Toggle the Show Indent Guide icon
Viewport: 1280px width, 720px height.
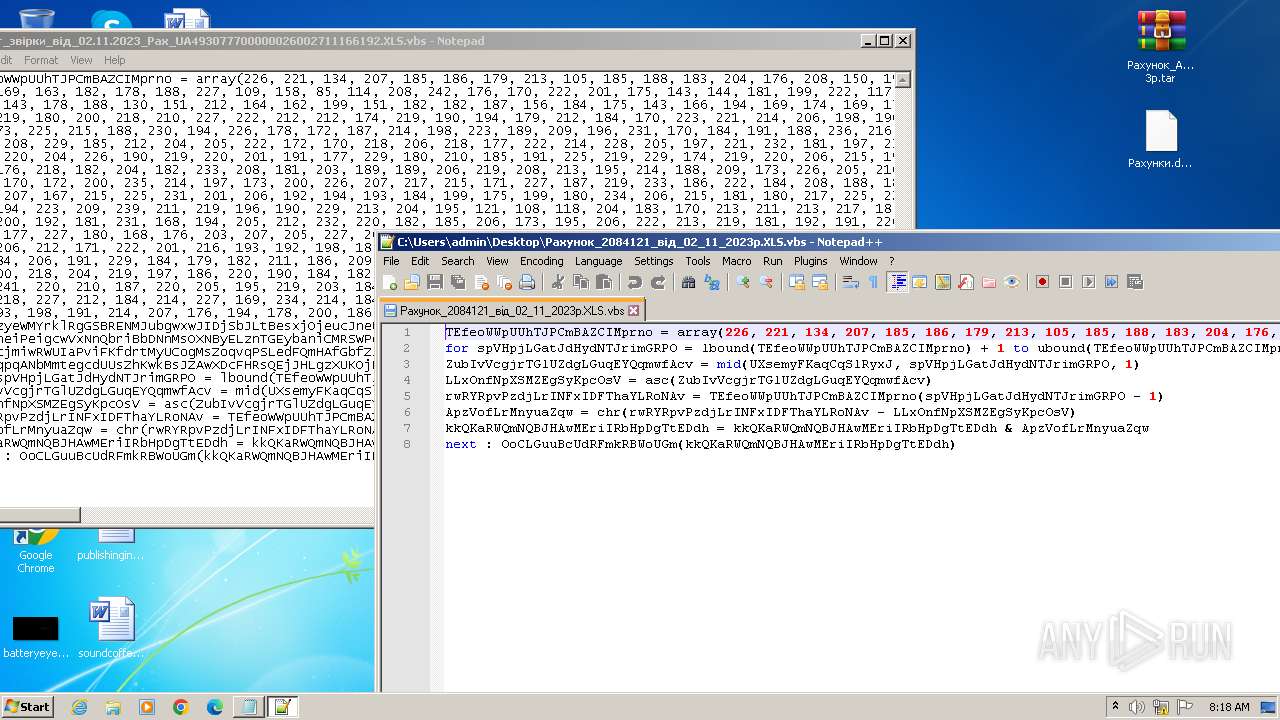click(896, 282)
